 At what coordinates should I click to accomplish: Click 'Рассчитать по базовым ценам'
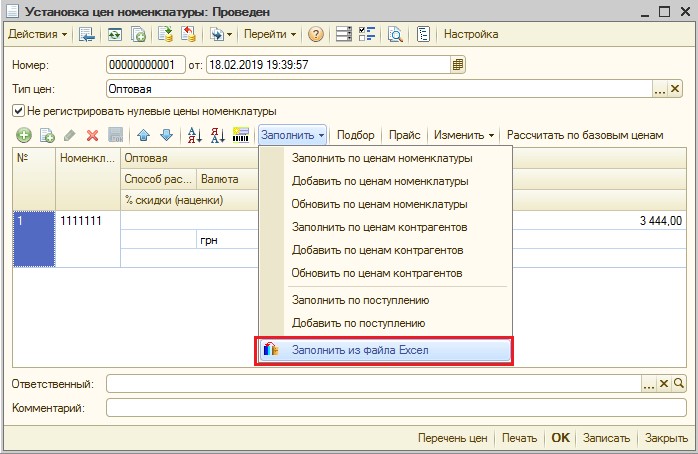tap(585, 135)
